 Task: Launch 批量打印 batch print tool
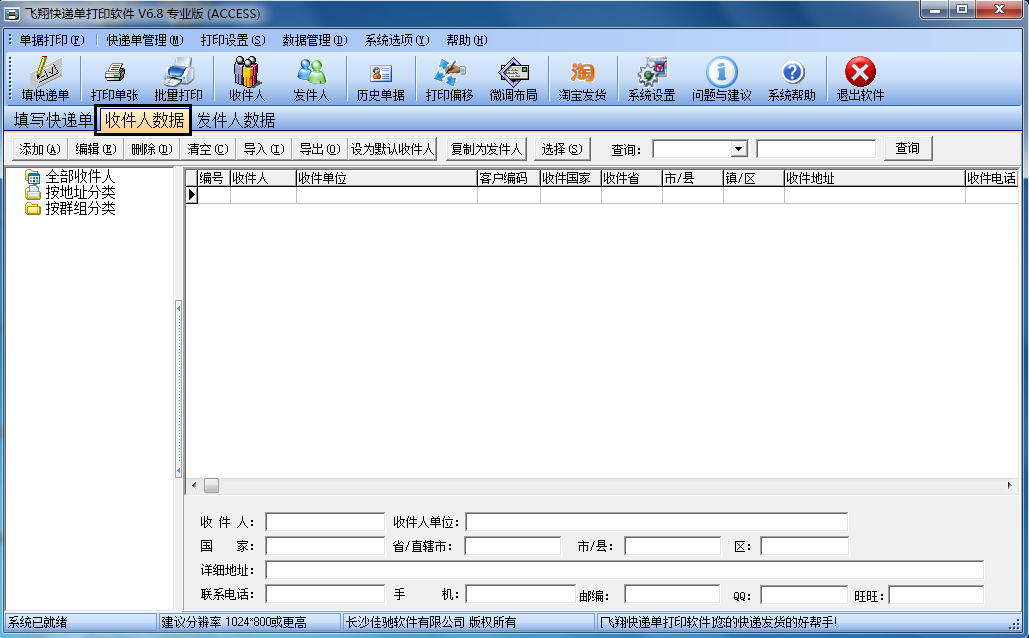[x=178, y=79]
